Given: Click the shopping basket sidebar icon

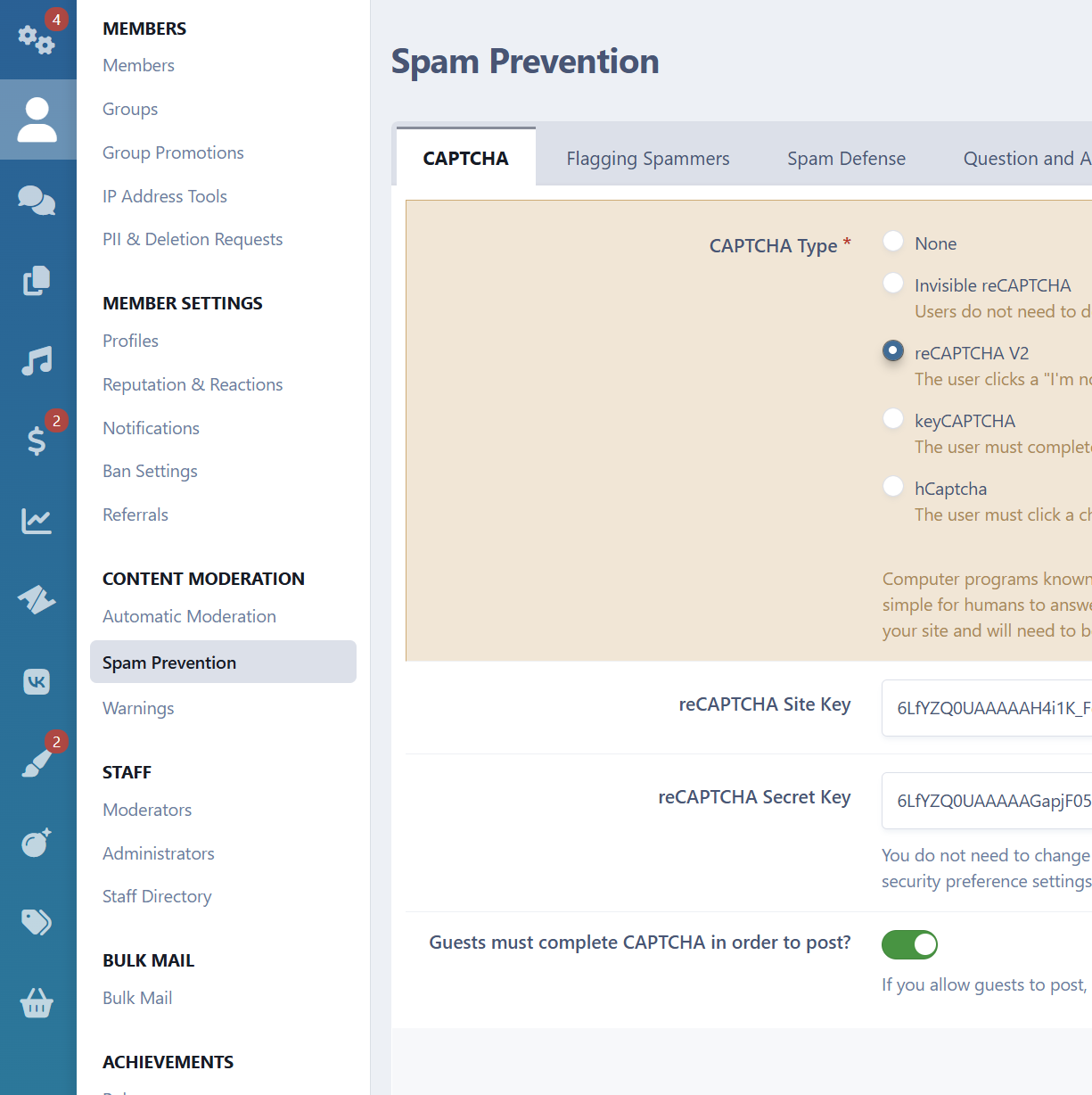Looking at the screenshot, I should [37, 1003].
